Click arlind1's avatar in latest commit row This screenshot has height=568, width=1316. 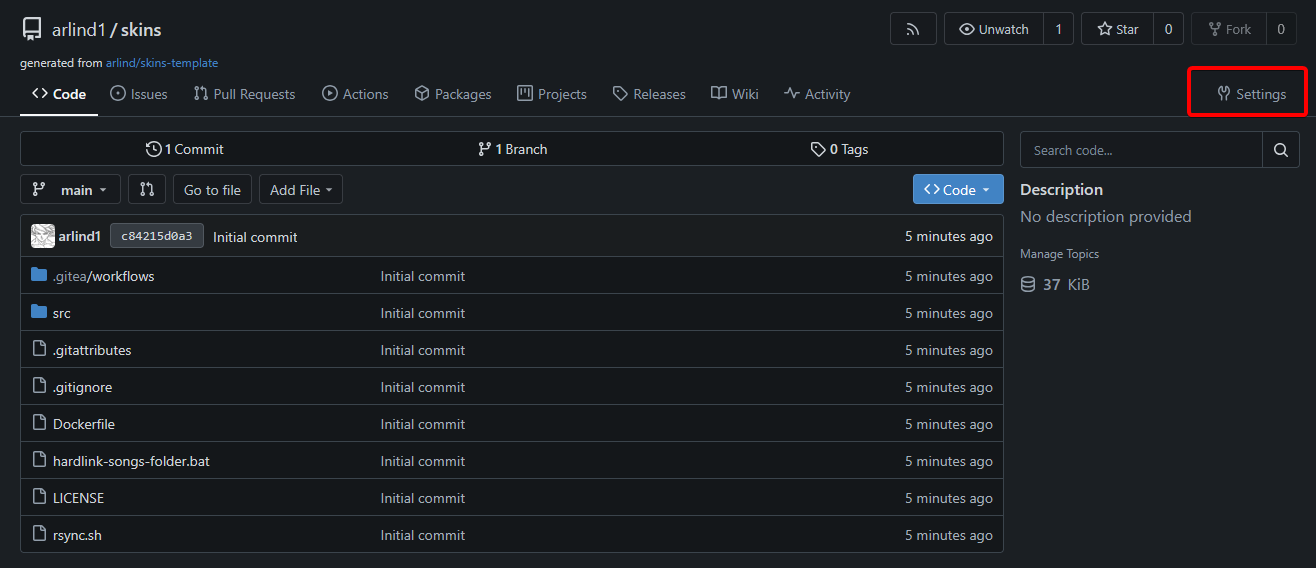(43, 236)
